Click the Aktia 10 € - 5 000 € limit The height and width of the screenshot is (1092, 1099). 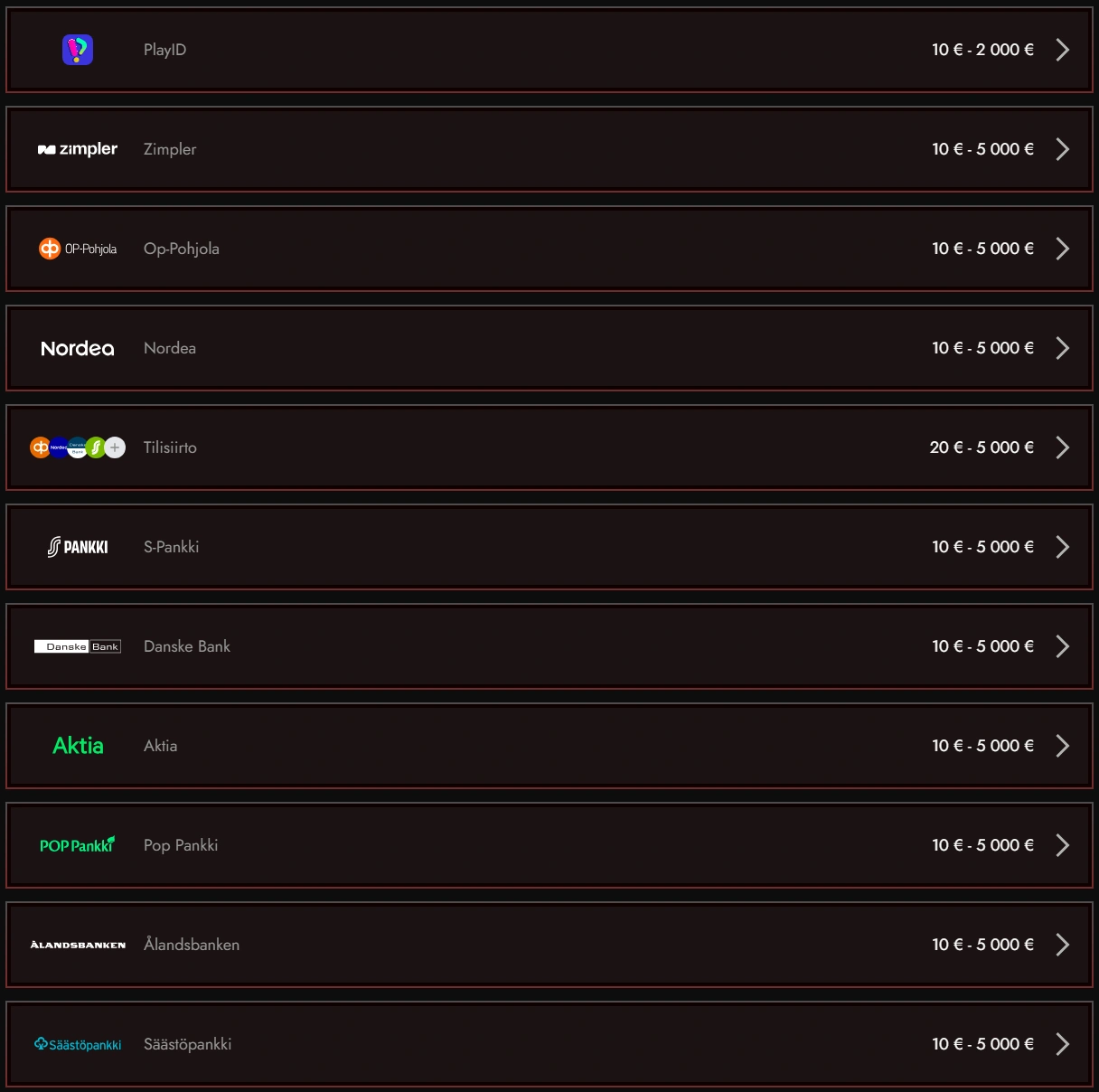(x=982, y=746)
